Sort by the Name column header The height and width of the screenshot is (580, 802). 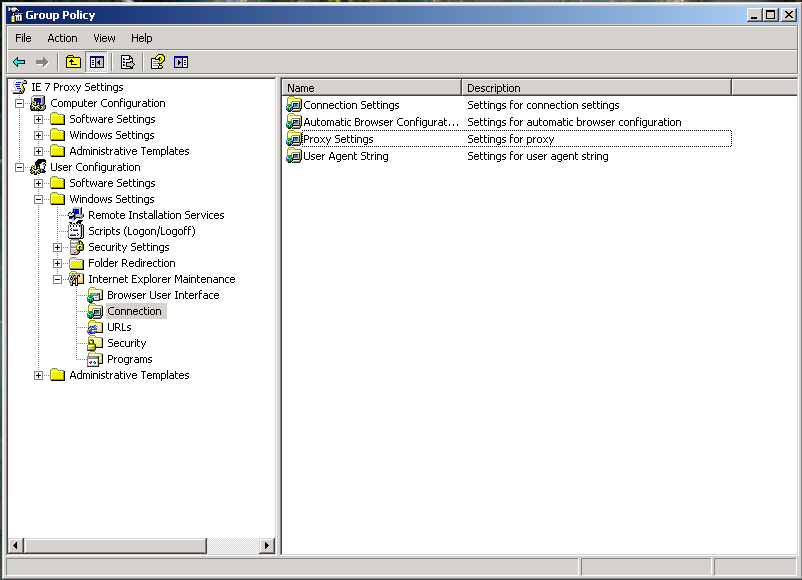point(372,88)
